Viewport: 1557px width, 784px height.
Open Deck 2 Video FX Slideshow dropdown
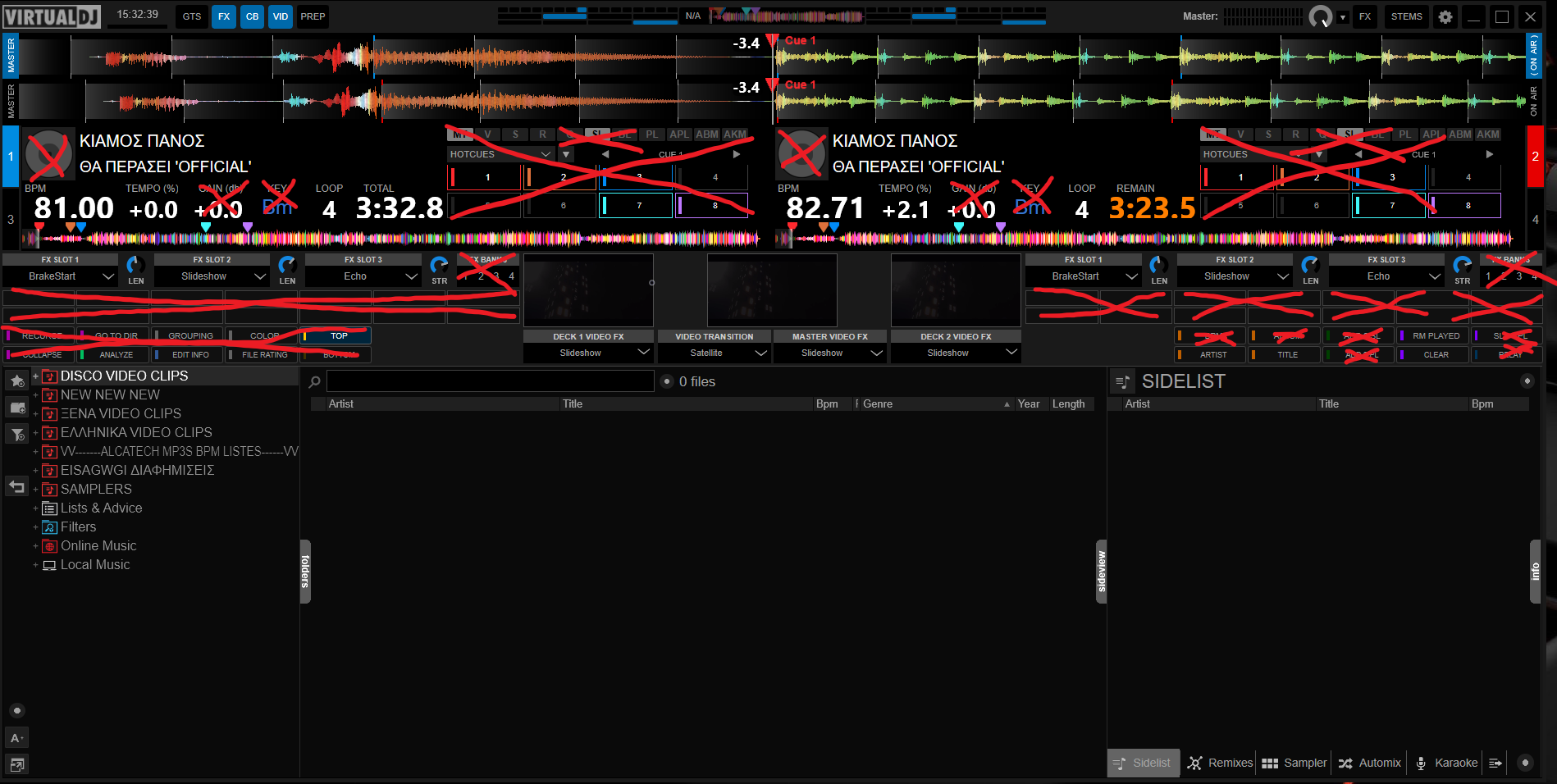[956, 353]
